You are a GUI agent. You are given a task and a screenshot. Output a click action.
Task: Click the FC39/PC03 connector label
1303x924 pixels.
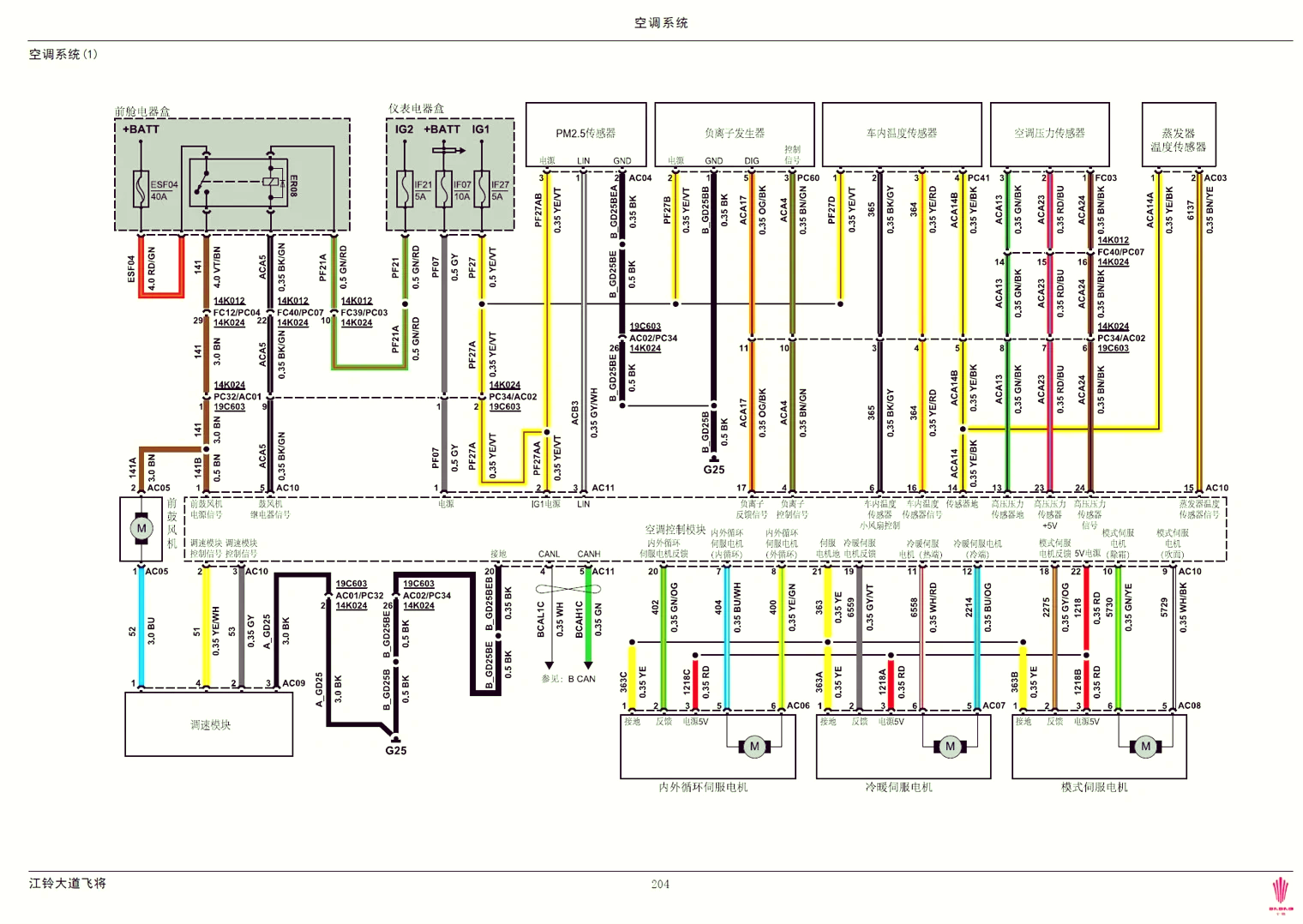pos(364,313)
